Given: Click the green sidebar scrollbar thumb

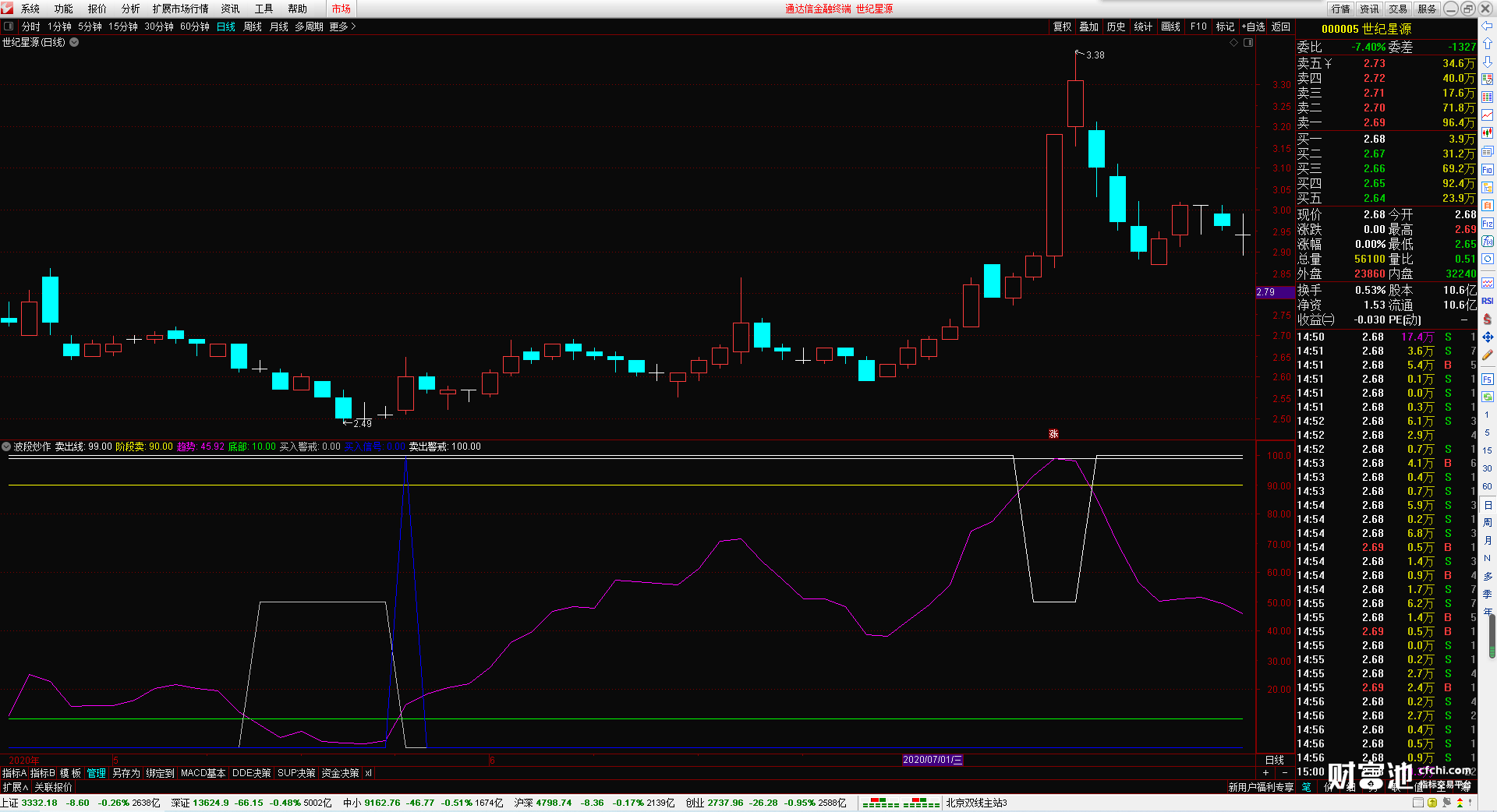Looking at the screenshot, I should click(1492, 637).
